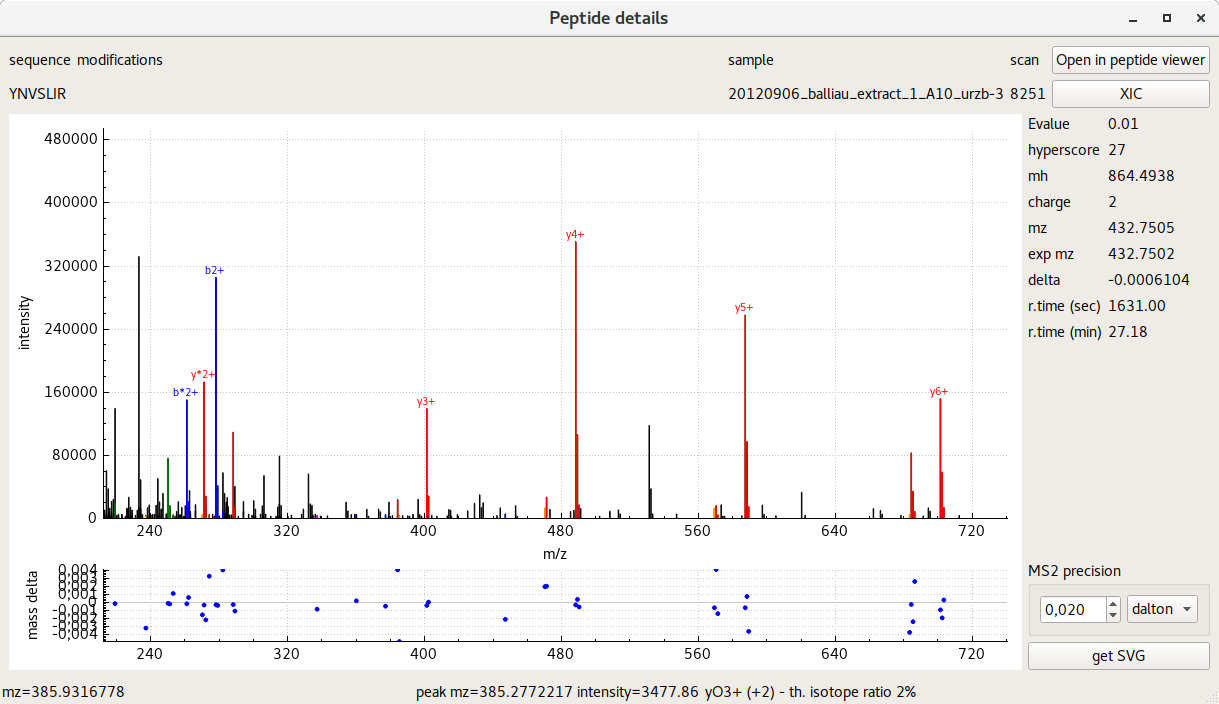Select the blue b2+ ion label
The height and width of the screenshot is (704, 1219).
pos(215,270)
